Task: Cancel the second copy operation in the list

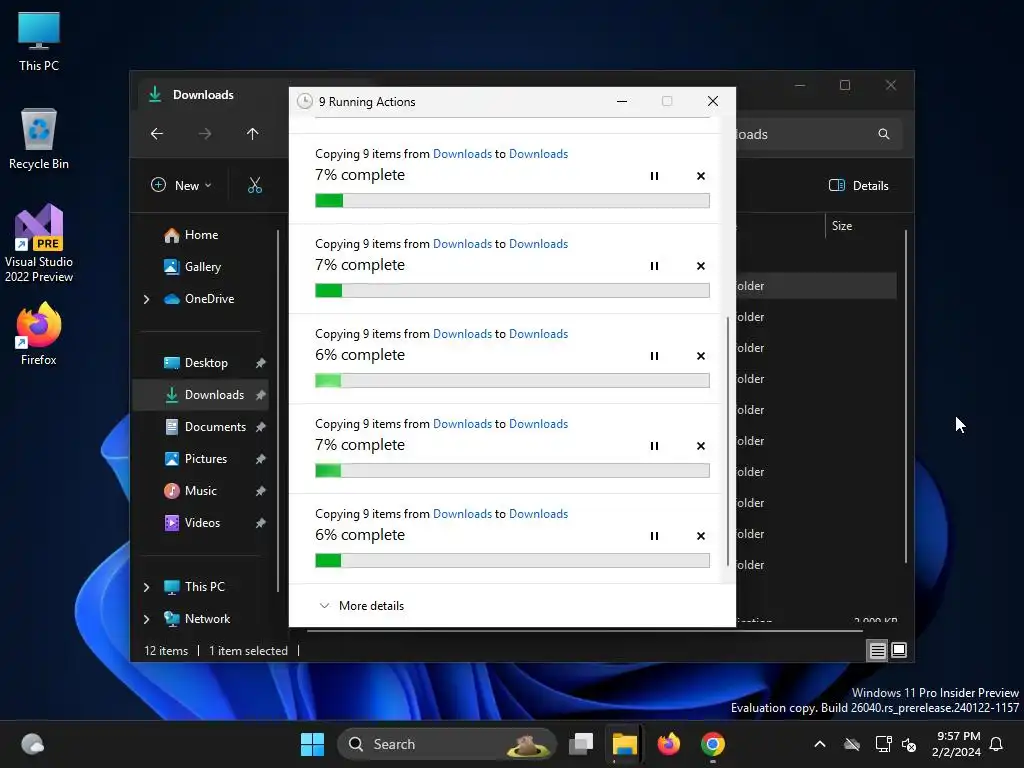Action: [701, 266]
